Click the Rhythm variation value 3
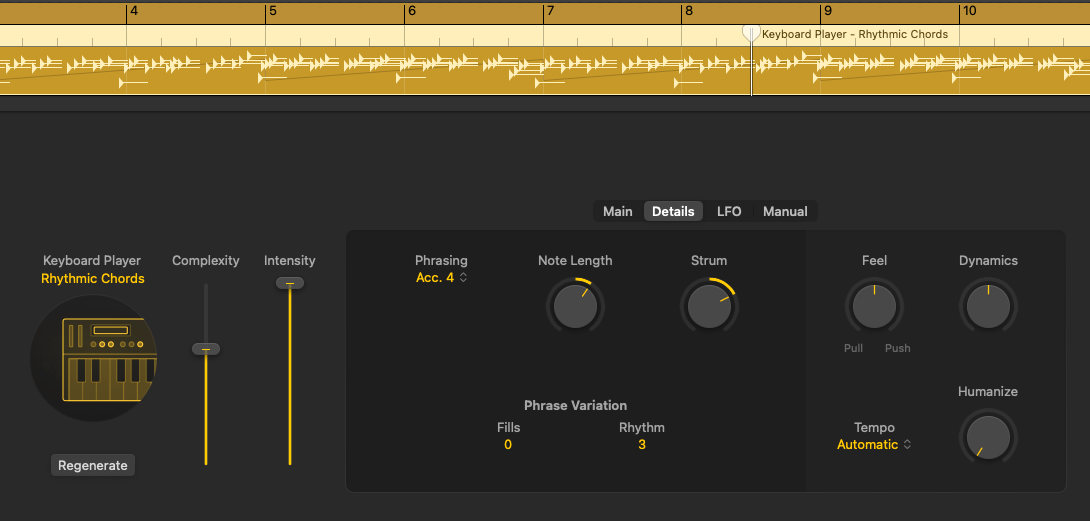Image resolution: width=1090 pixels, height=521 pixels. [x=641, y=445]
